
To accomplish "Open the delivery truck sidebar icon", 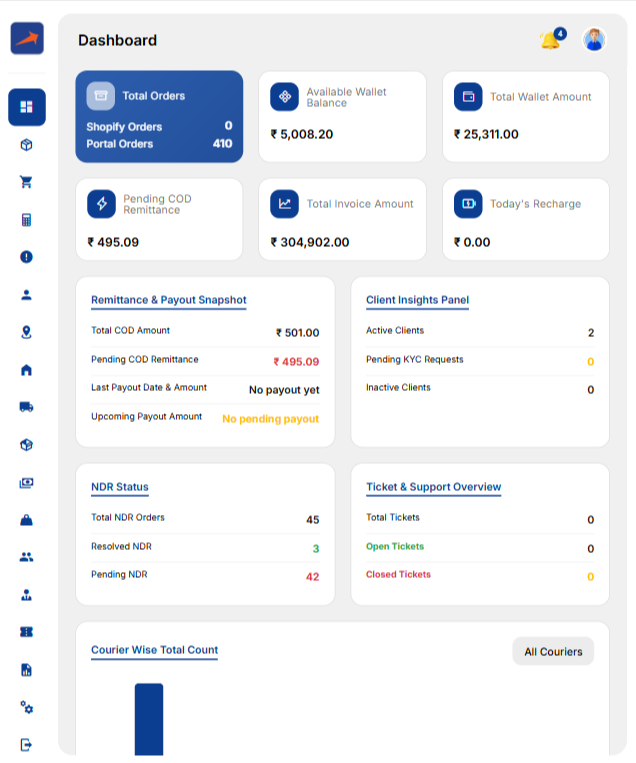I will coord(26,407).
